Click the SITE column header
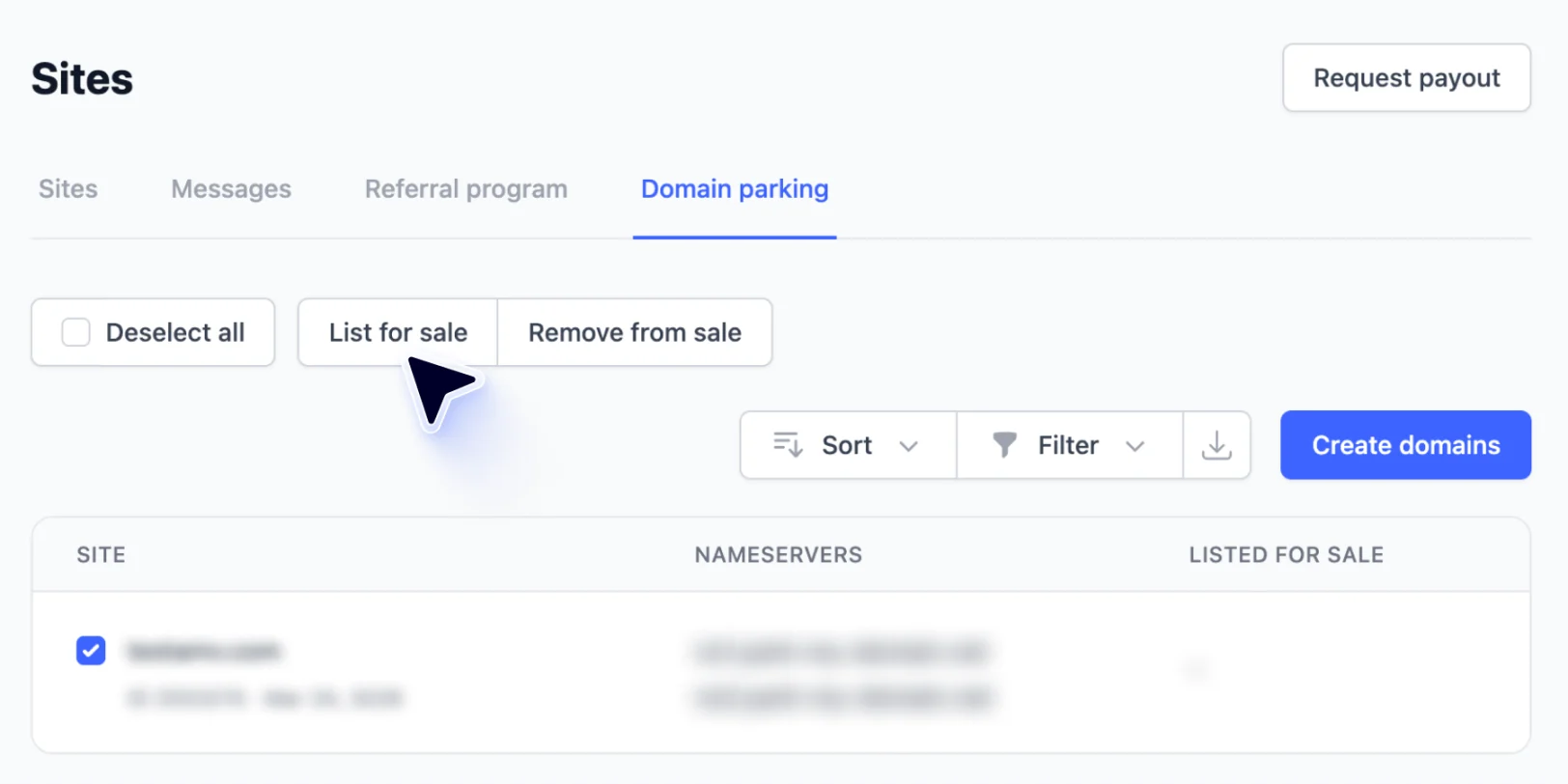This screenshot has width=1568, height=784. coord(101,555)
